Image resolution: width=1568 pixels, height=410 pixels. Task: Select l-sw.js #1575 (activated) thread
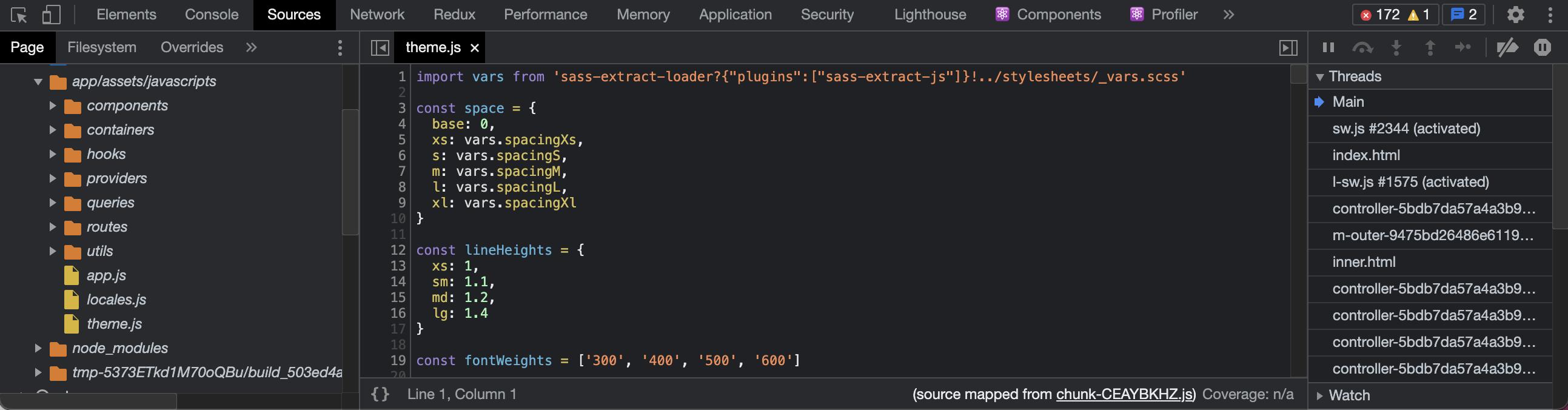click(x=1430, y=182)
